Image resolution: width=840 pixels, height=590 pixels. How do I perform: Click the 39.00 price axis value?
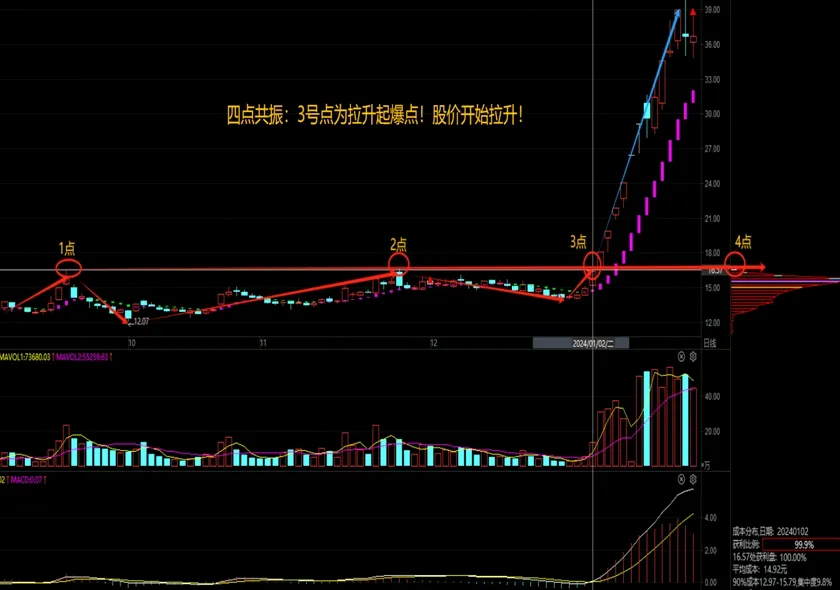(712, 10)
